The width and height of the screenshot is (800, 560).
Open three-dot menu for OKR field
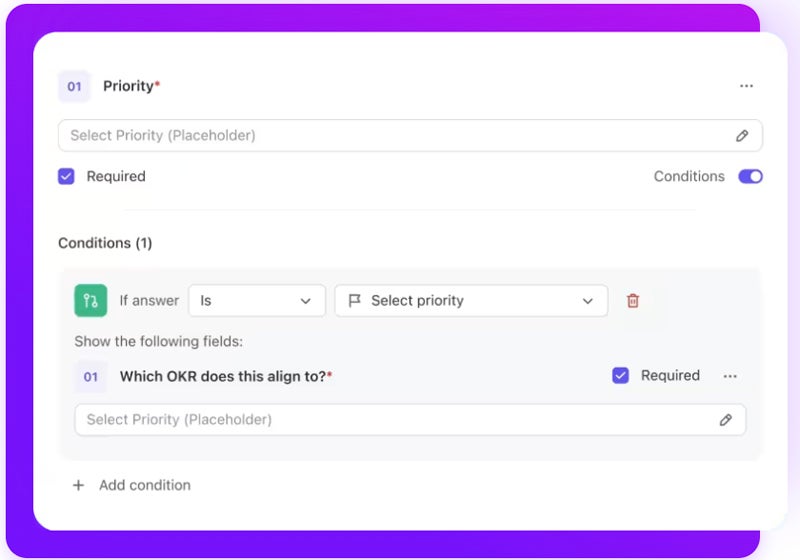pyautogui.click(x=730, y=376)
